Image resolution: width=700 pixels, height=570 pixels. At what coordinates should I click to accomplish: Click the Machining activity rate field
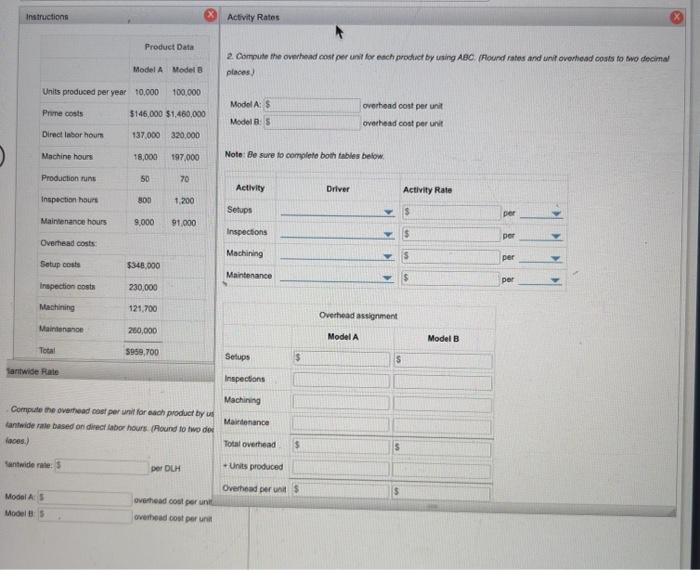click(x=450, y=256)
